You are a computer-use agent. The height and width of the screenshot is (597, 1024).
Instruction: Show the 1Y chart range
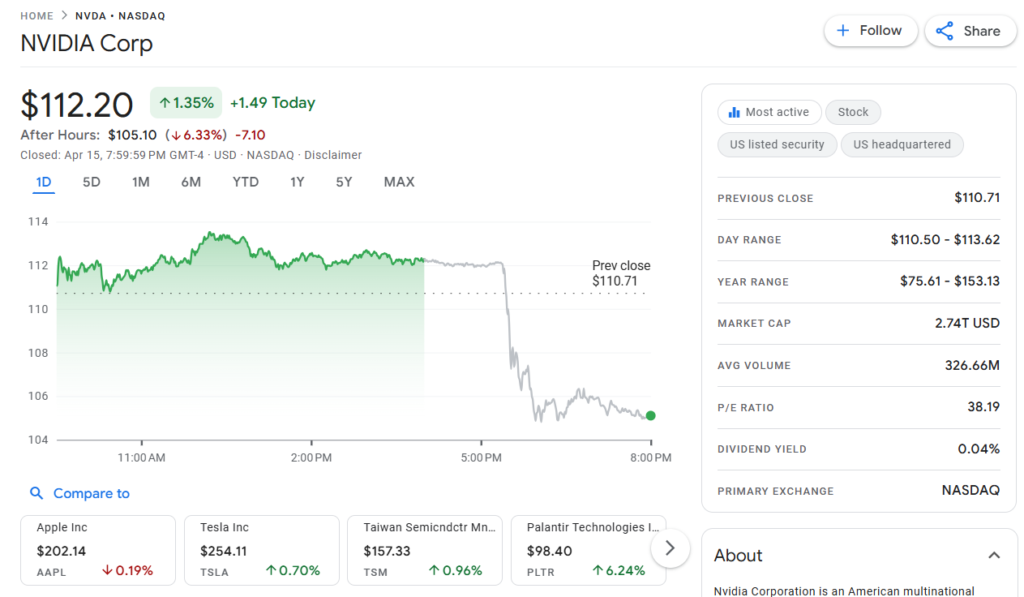pos(297,182)
